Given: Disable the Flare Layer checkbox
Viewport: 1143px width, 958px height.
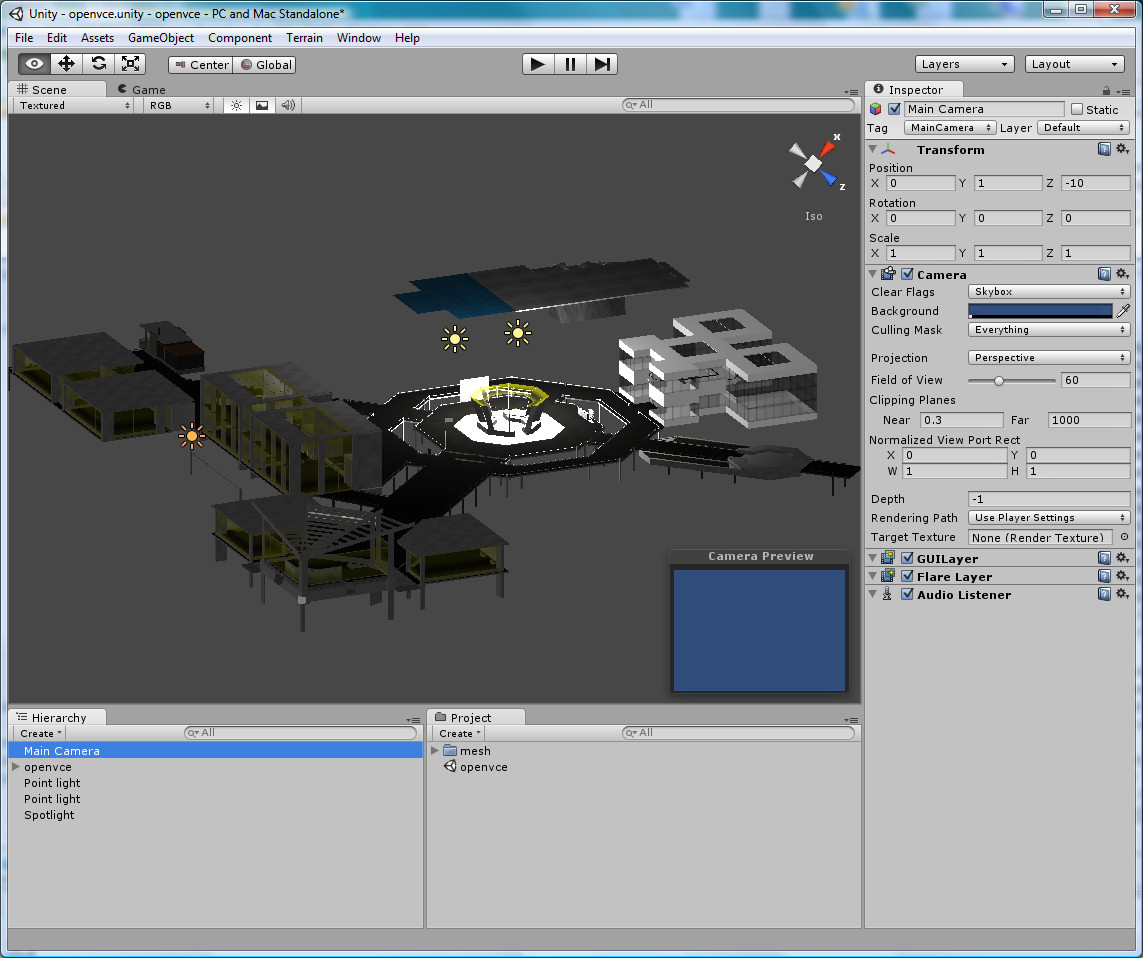Looking at the screenshot, I should coord(908,576).
